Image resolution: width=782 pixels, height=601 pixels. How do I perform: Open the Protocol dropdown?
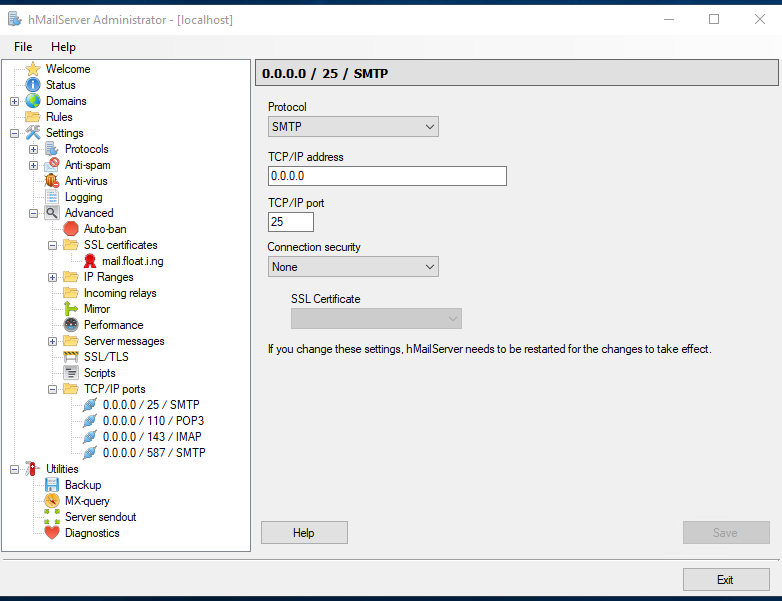pos(353,127)
